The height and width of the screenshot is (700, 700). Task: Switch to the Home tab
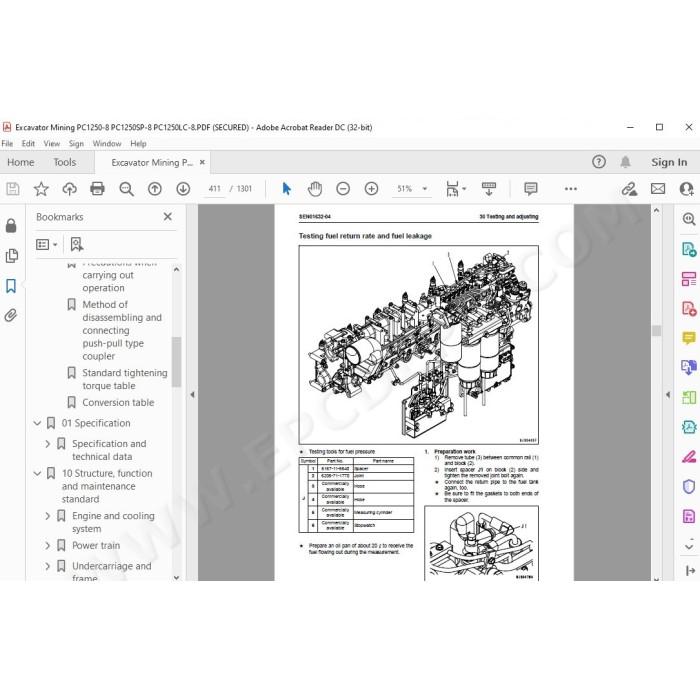pyautogui.click(x=21, y=162)
